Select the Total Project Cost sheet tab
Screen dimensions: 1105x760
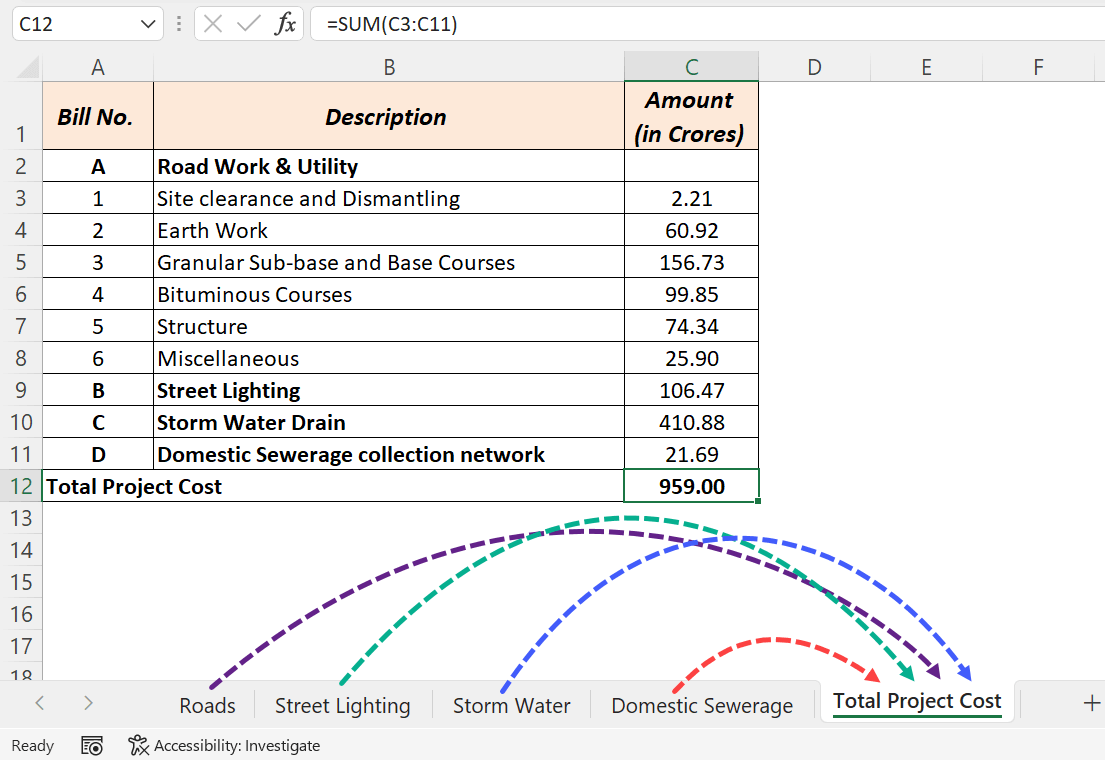[x=916, y=701]
